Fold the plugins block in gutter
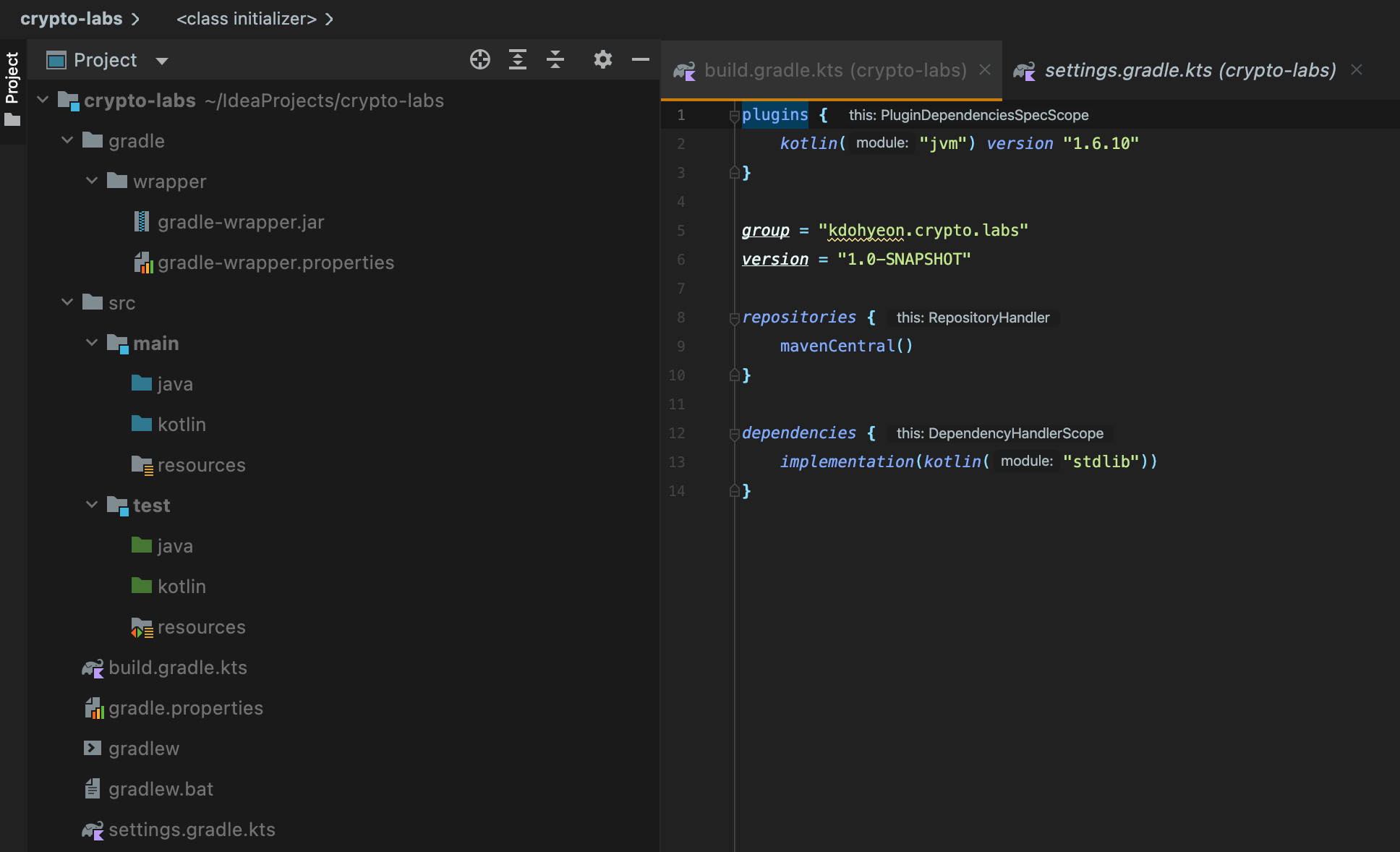This screenshot has height=852, width=1400. tap(734, 116)
